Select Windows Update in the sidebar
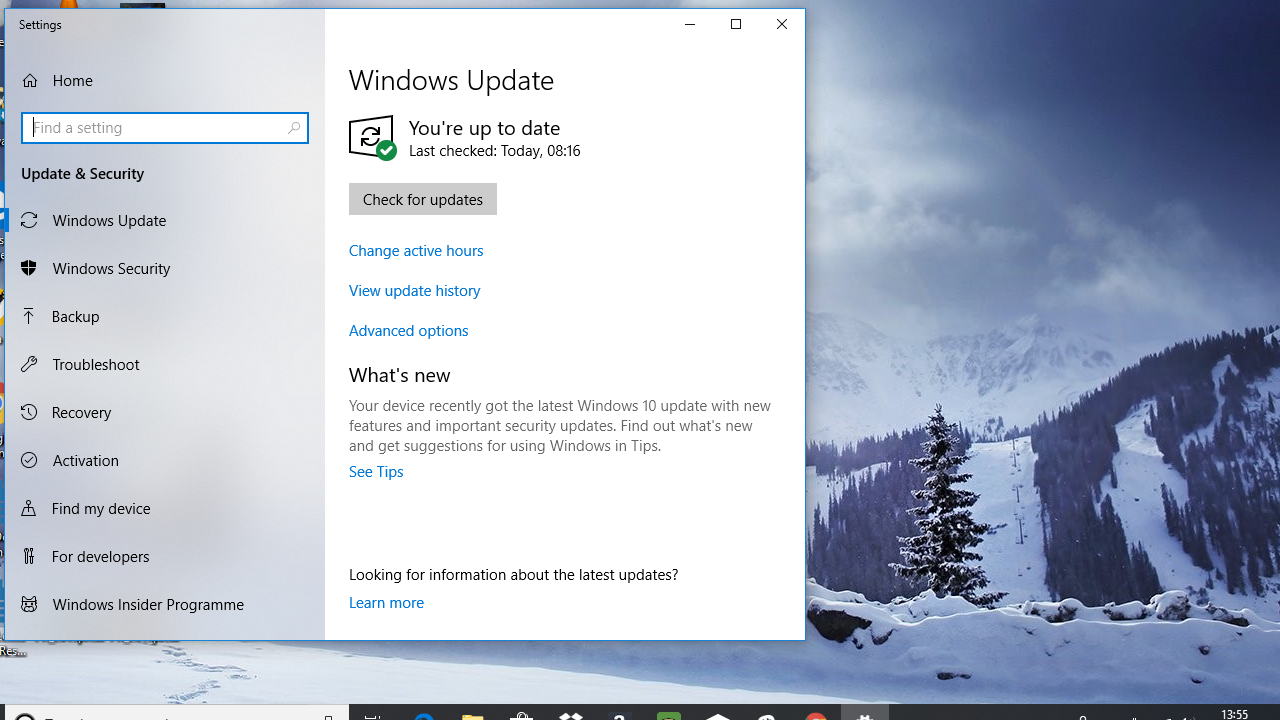Image resolution: width=1280 pixels, height=720 pixels. (107, 220)
